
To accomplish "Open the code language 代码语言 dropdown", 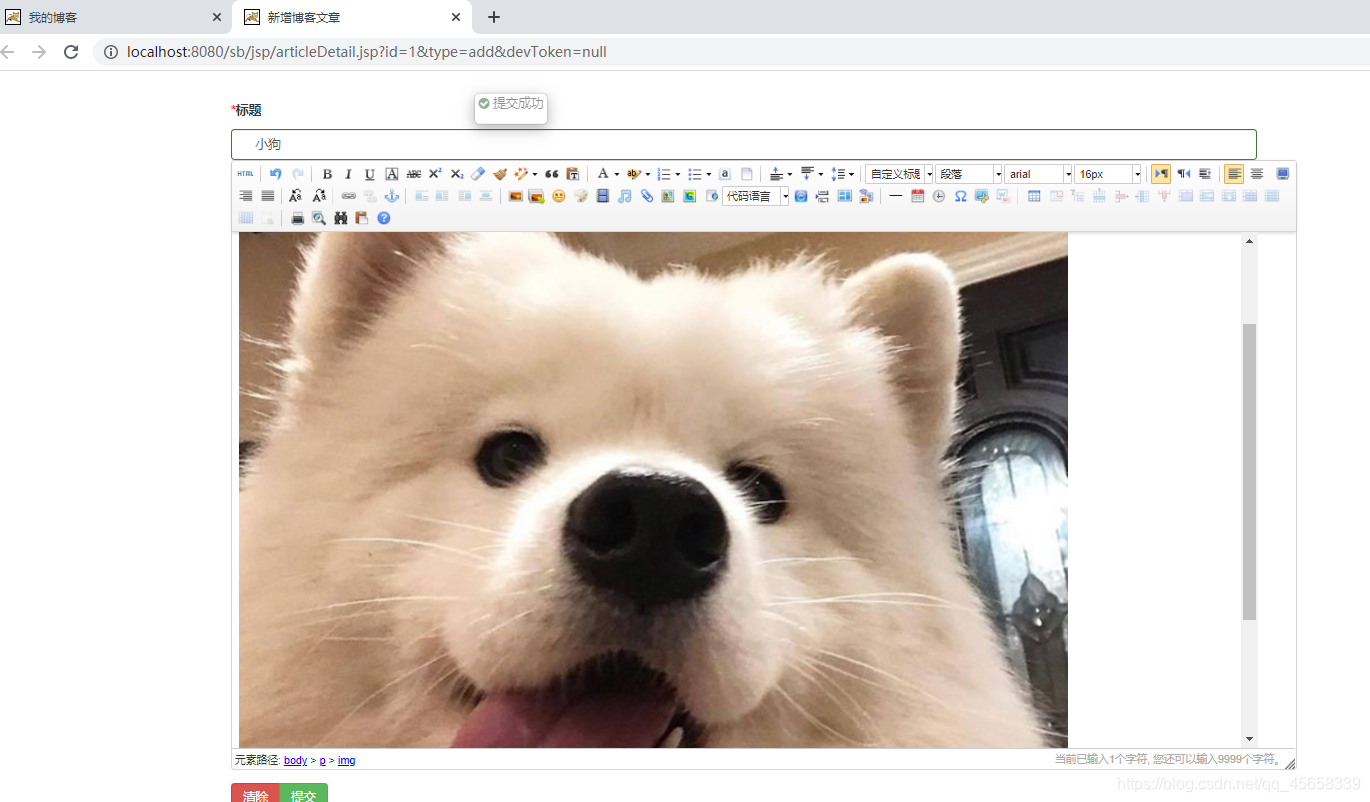I will tap(756, 196).
